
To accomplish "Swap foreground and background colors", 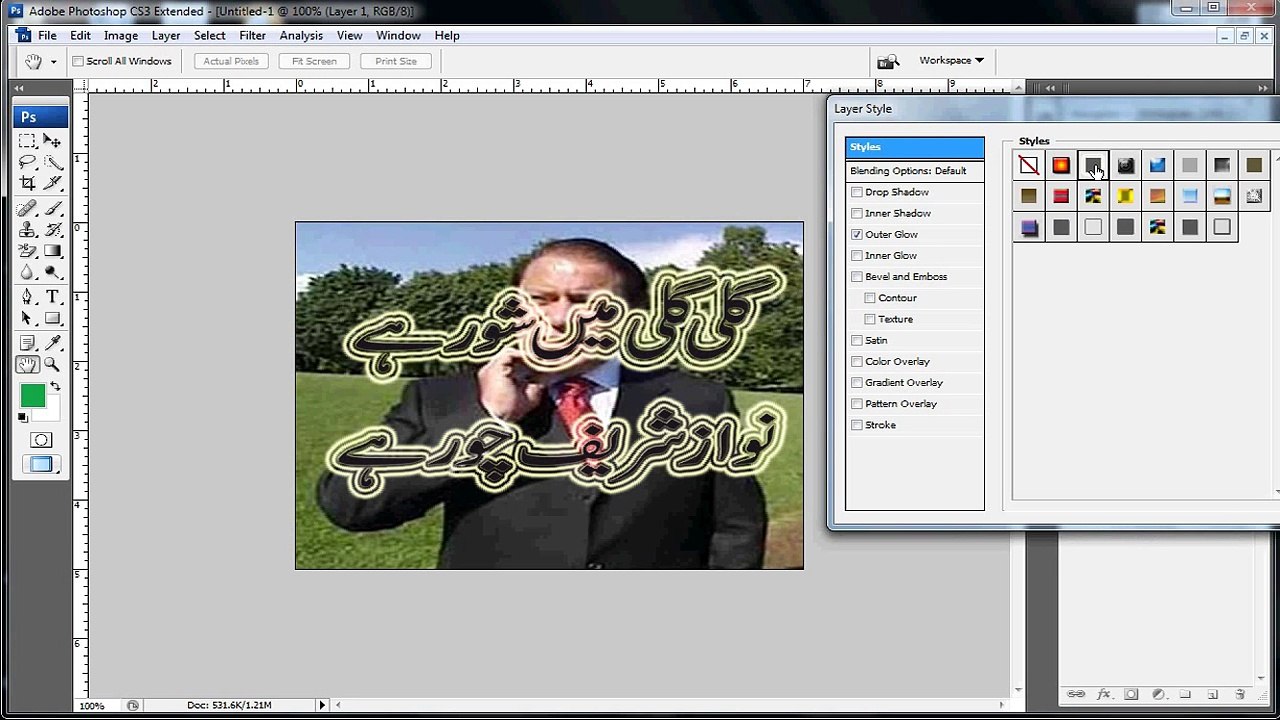I will [x=55, y=387].
